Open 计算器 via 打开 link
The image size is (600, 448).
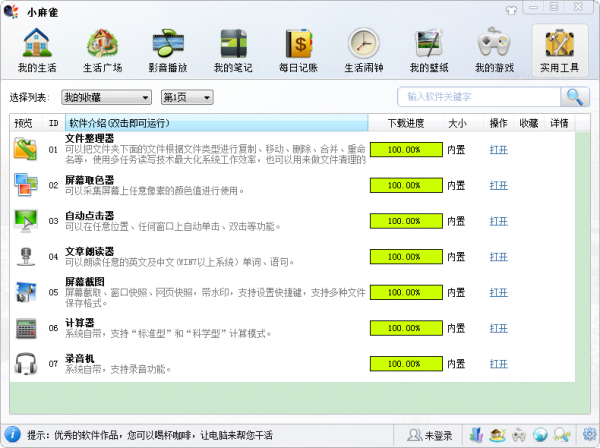(x=499, y=328)
